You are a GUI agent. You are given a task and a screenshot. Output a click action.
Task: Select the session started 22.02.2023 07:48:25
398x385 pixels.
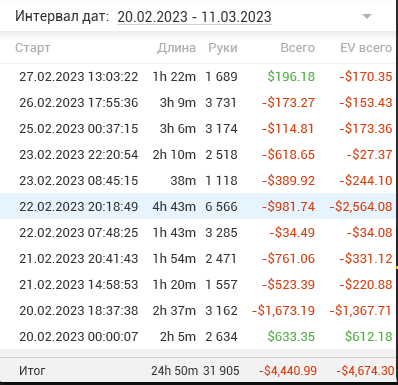[198, 233]
